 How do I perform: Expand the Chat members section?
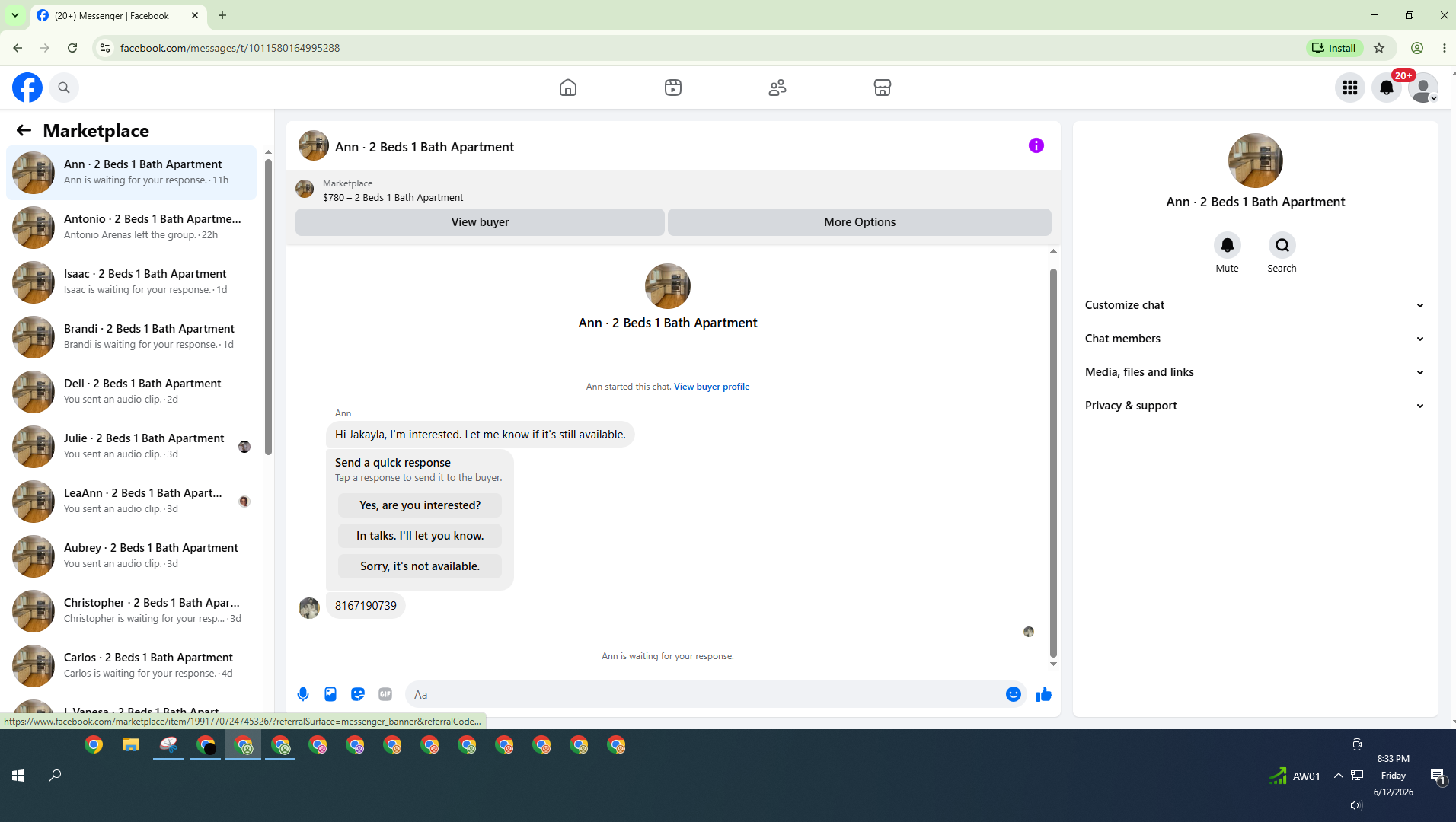(1255, 339)
